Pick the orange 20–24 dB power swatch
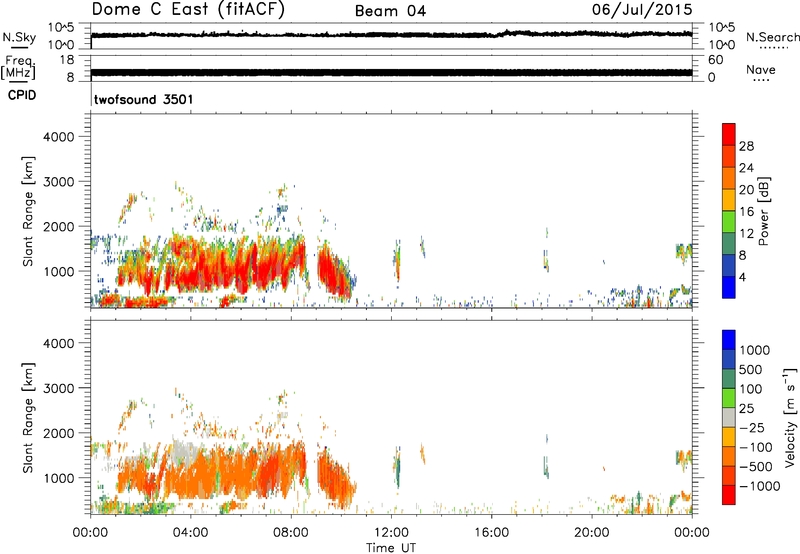Image resolution: width=800 pixels, height=554 pixels. pyautogui.click(x=729, y=178)
